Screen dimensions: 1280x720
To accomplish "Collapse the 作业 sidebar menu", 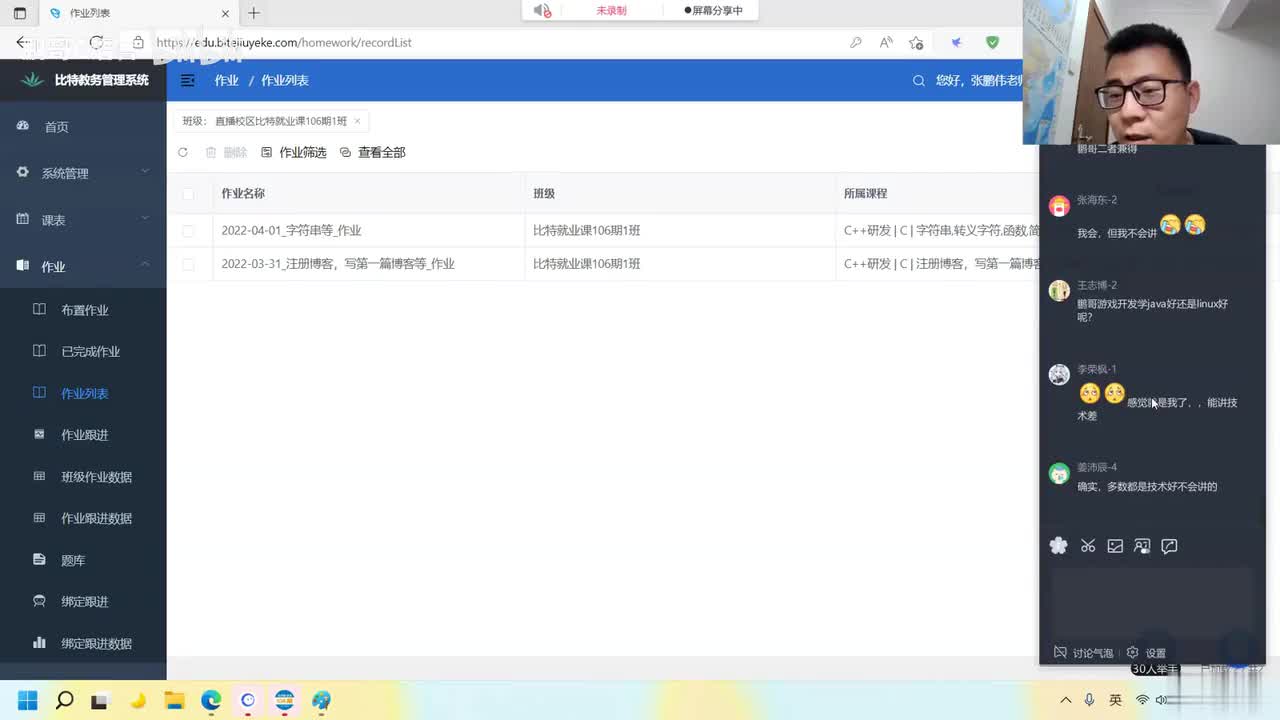I will tap(83, 266).
